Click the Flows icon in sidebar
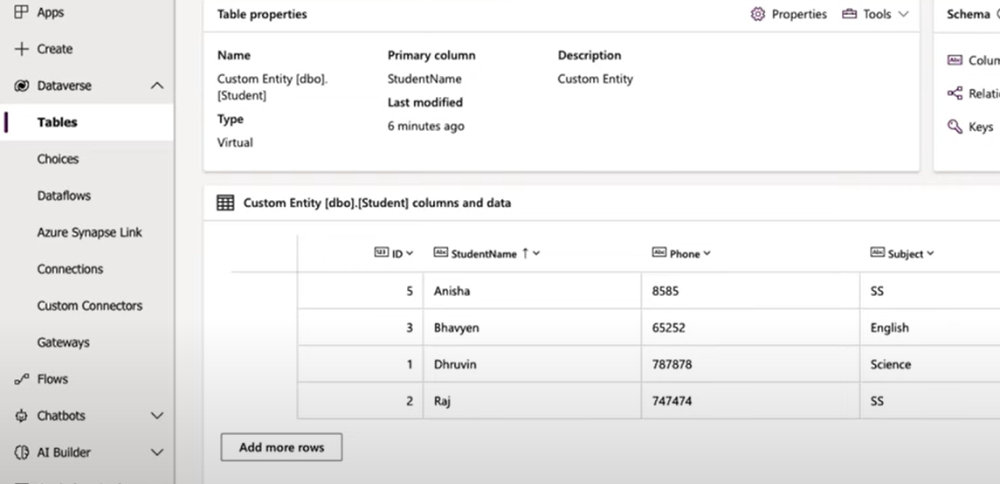Viewport: 1000px width, 484px height. pyautogui.click(x=22, y=379)
